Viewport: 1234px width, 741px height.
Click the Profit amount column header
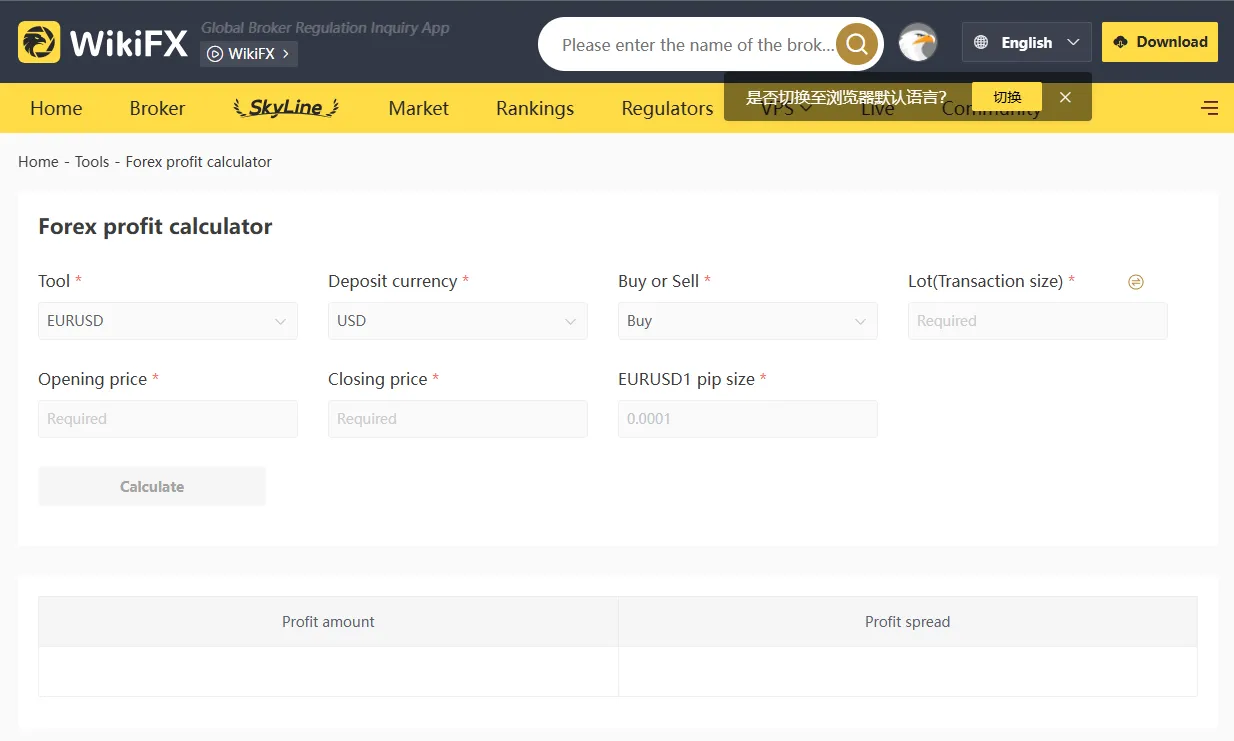point(328,622)
